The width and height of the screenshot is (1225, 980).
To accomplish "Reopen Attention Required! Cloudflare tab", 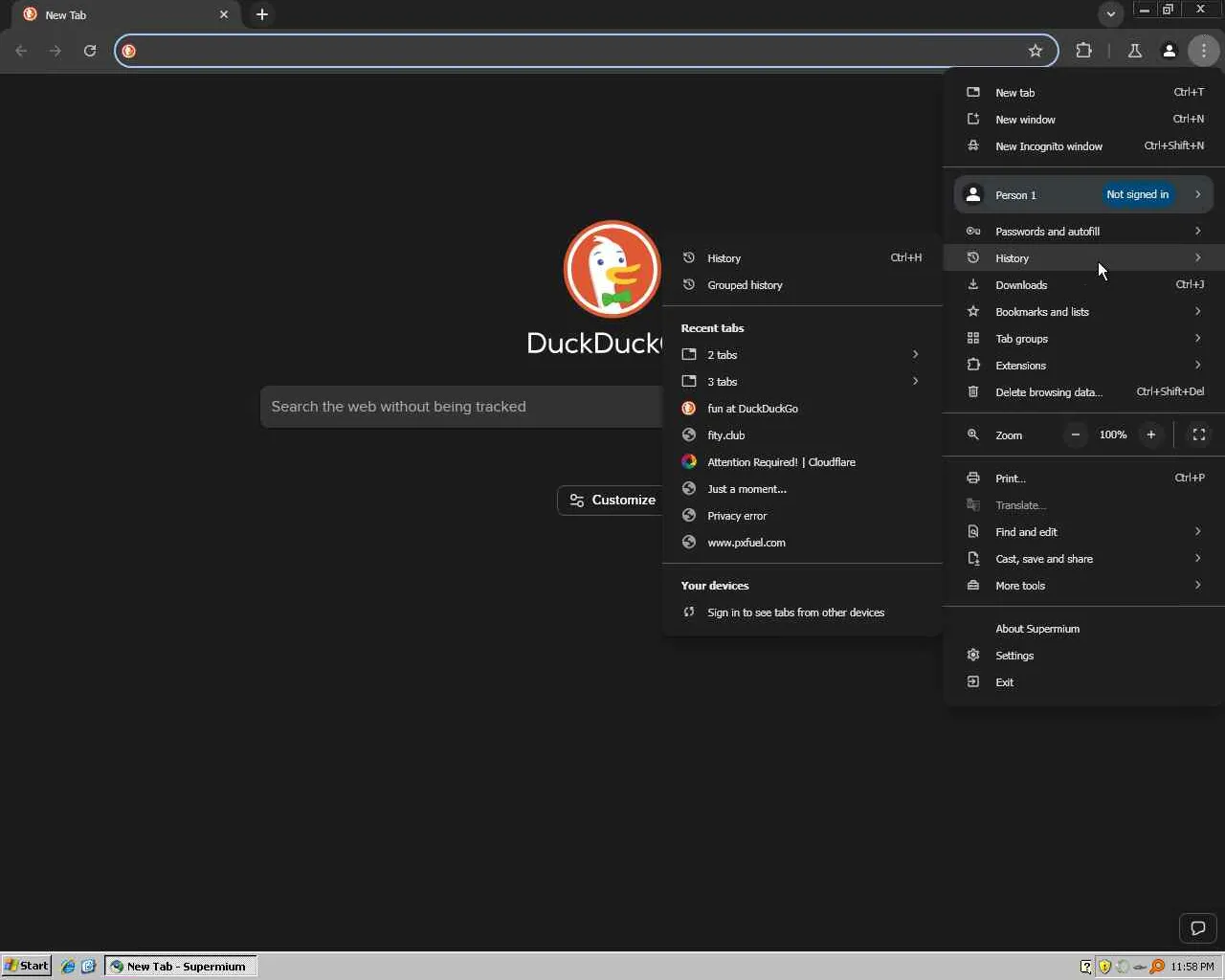I will 802,462.
